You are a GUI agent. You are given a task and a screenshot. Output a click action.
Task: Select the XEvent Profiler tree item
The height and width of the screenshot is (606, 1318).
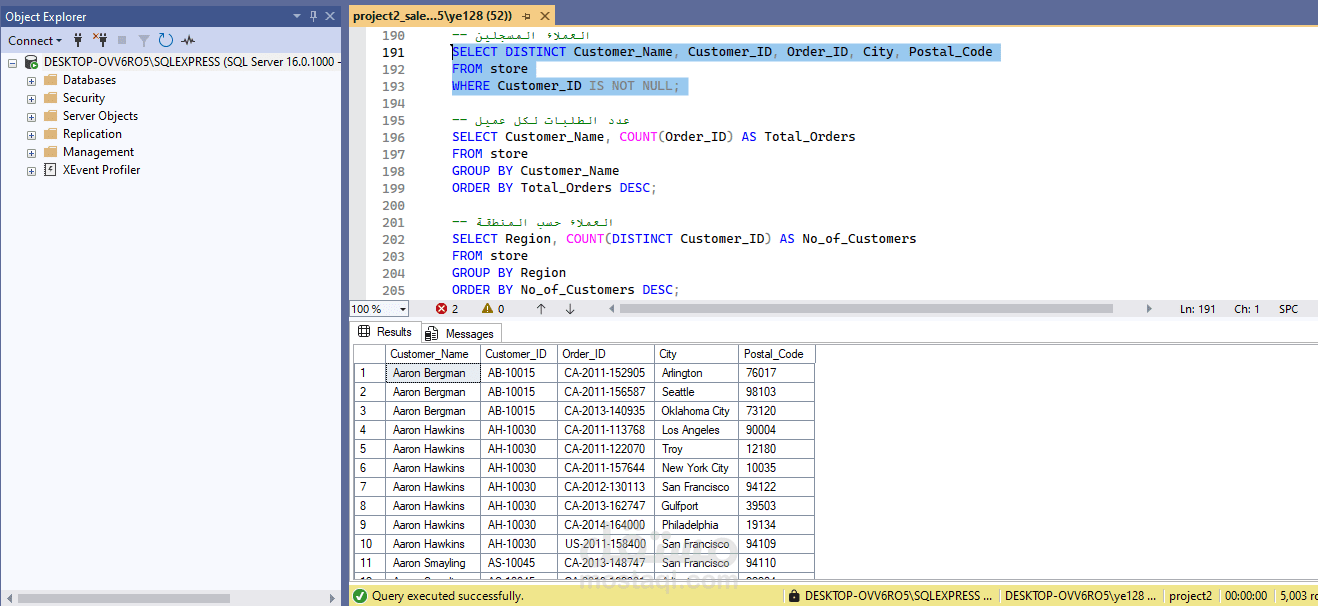pyautogui.click(x=101, y=170)
